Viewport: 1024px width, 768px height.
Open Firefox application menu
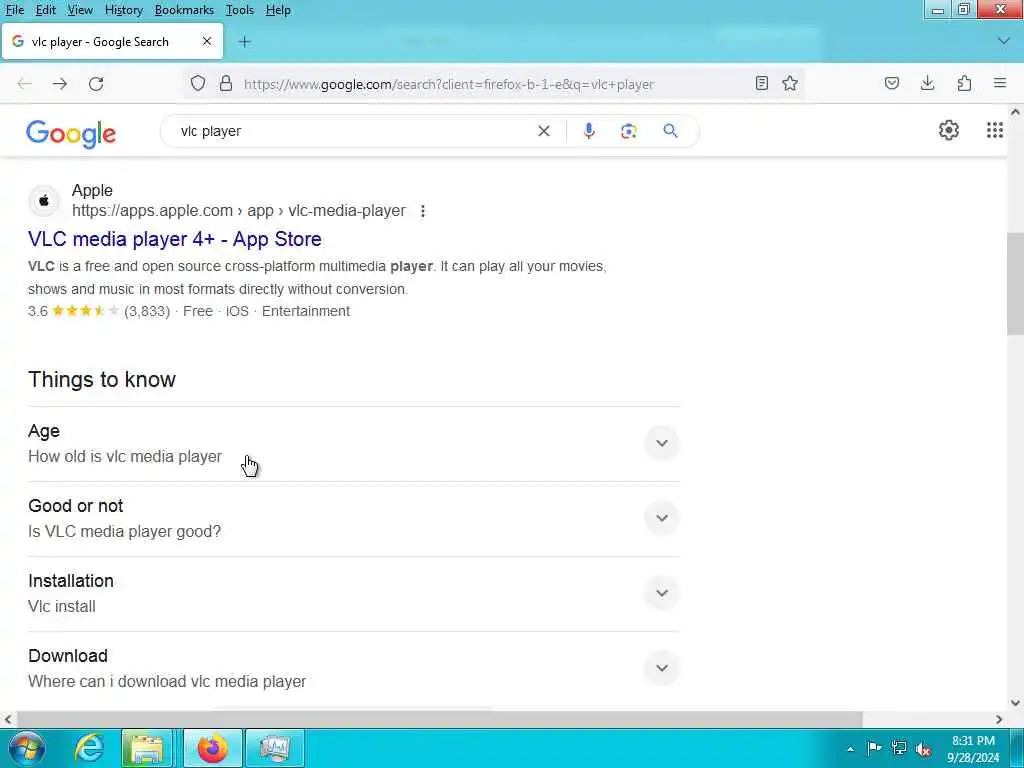[1000, 83]
